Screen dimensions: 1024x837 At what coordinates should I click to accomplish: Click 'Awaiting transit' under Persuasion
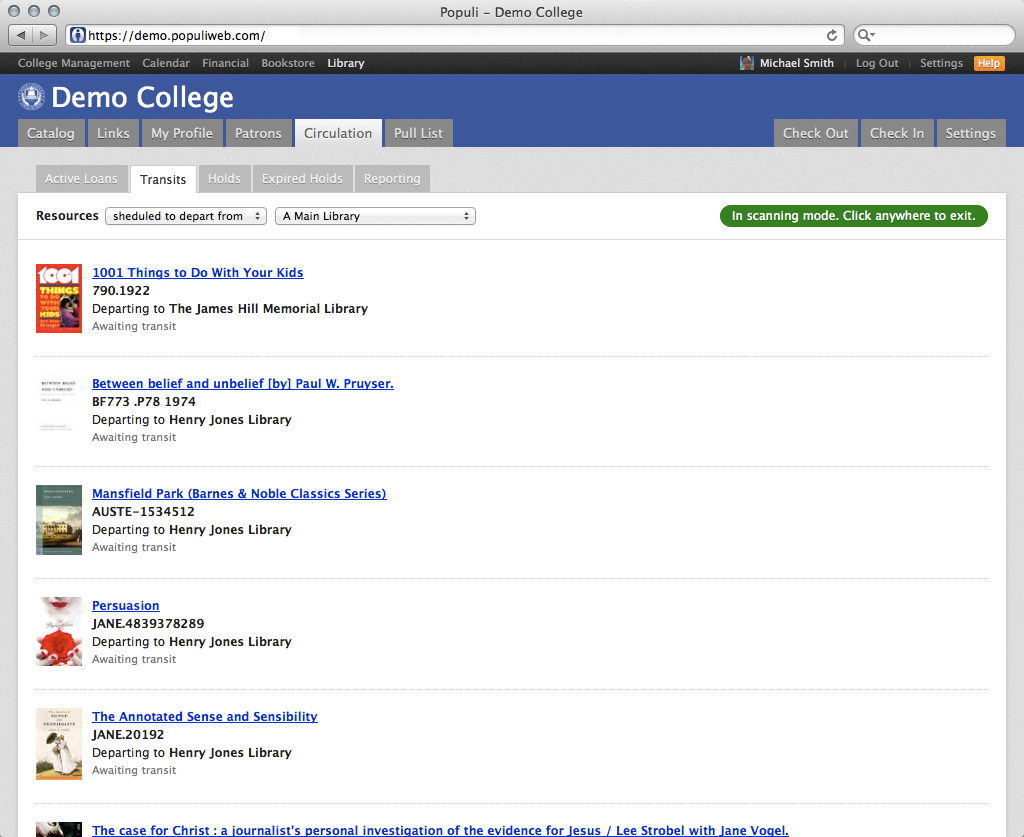pyautogui.click(x=134, y=659)
